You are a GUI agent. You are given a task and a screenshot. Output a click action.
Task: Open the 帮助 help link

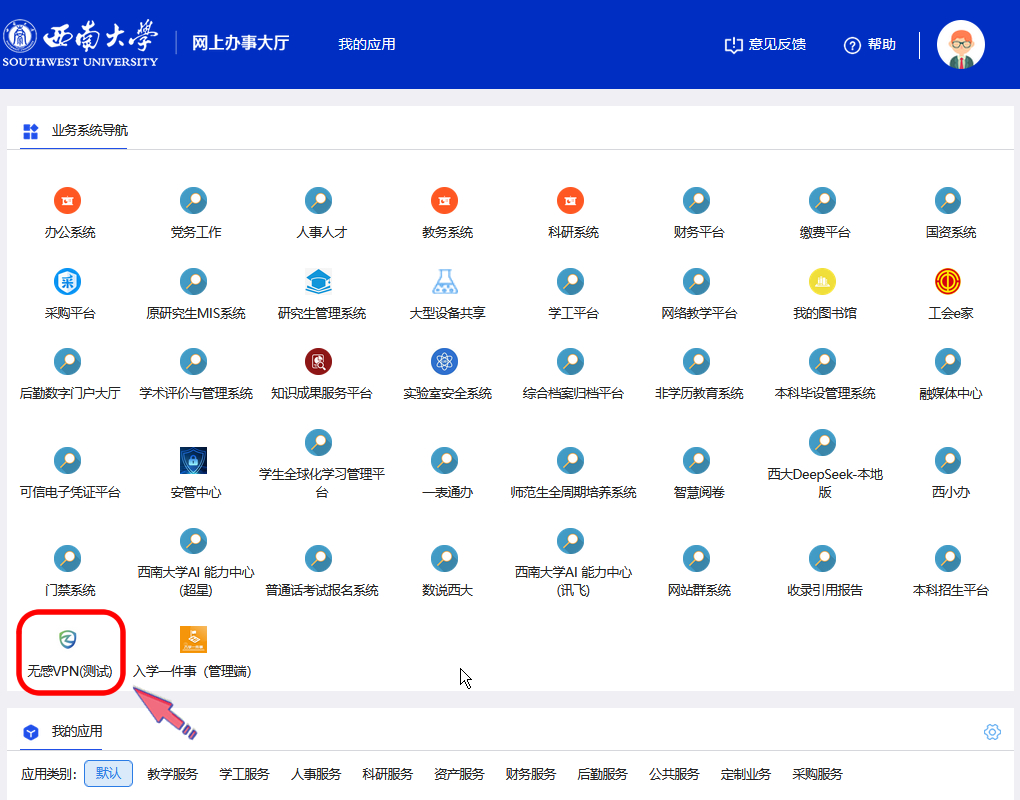coord(870,45)
